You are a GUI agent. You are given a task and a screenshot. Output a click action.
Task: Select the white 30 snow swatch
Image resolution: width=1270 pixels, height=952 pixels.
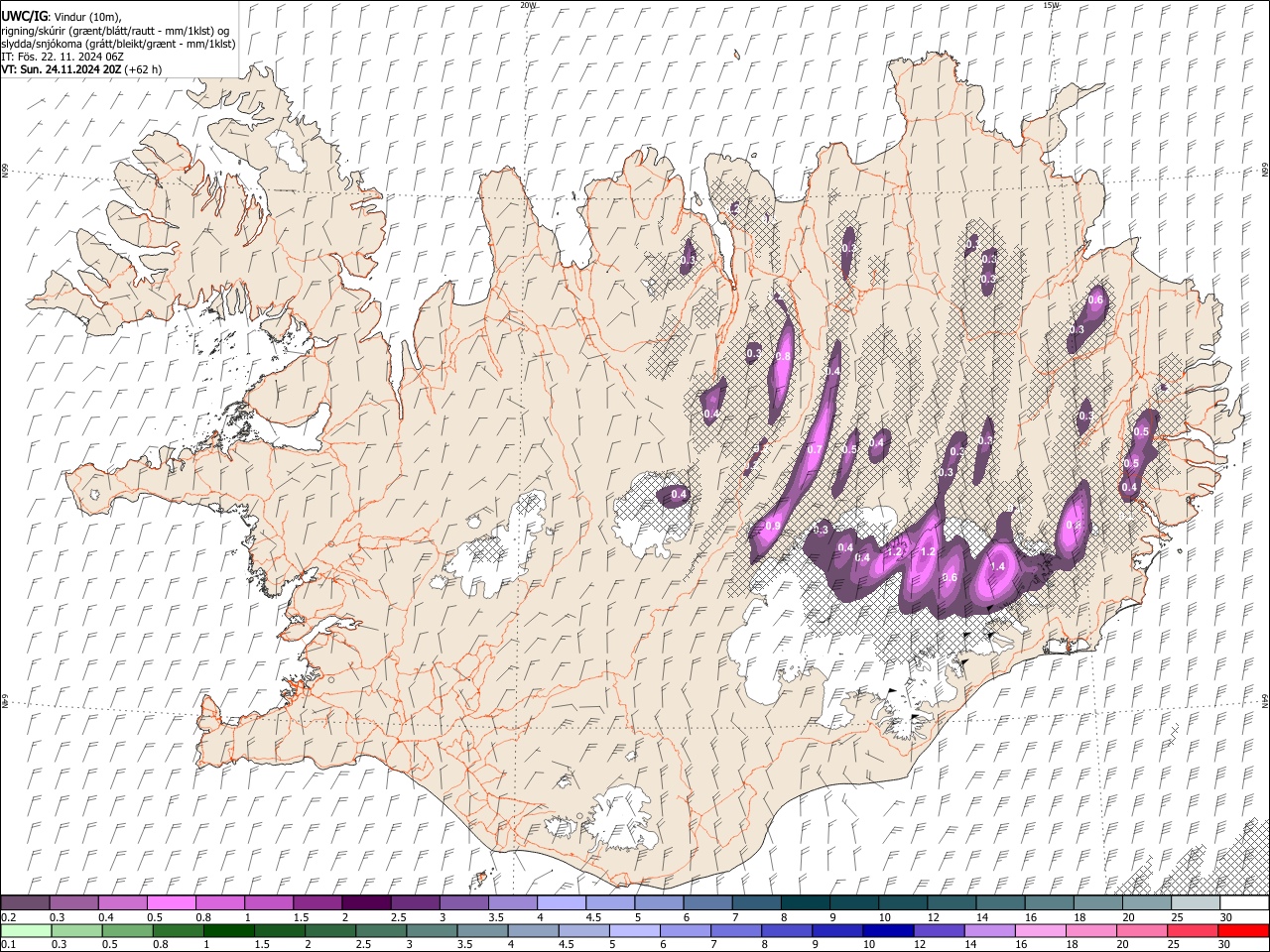1245,903
